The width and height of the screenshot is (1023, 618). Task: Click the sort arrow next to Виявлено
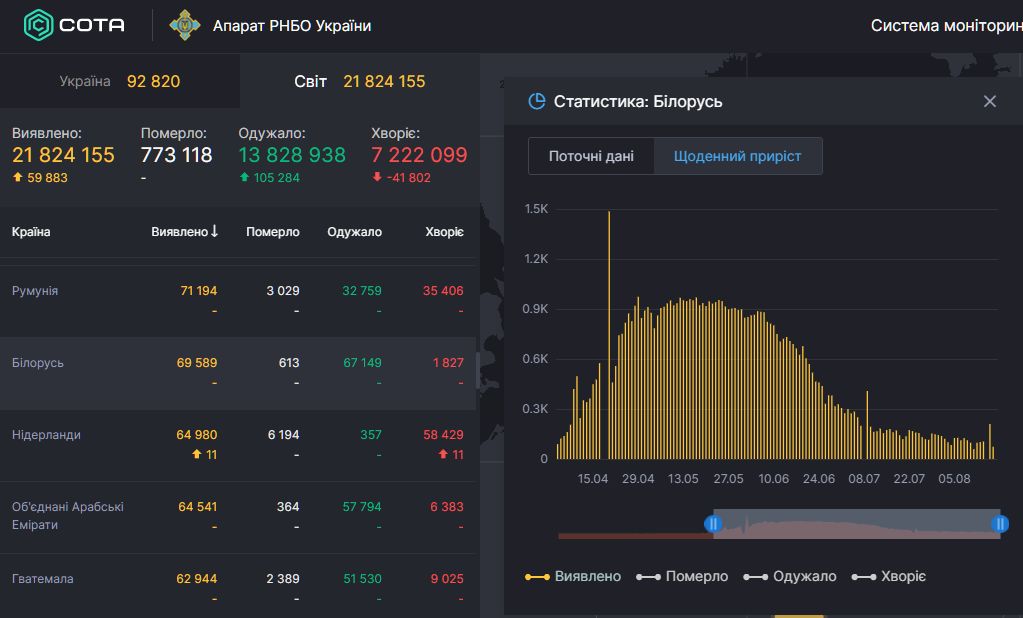point(214,231)
